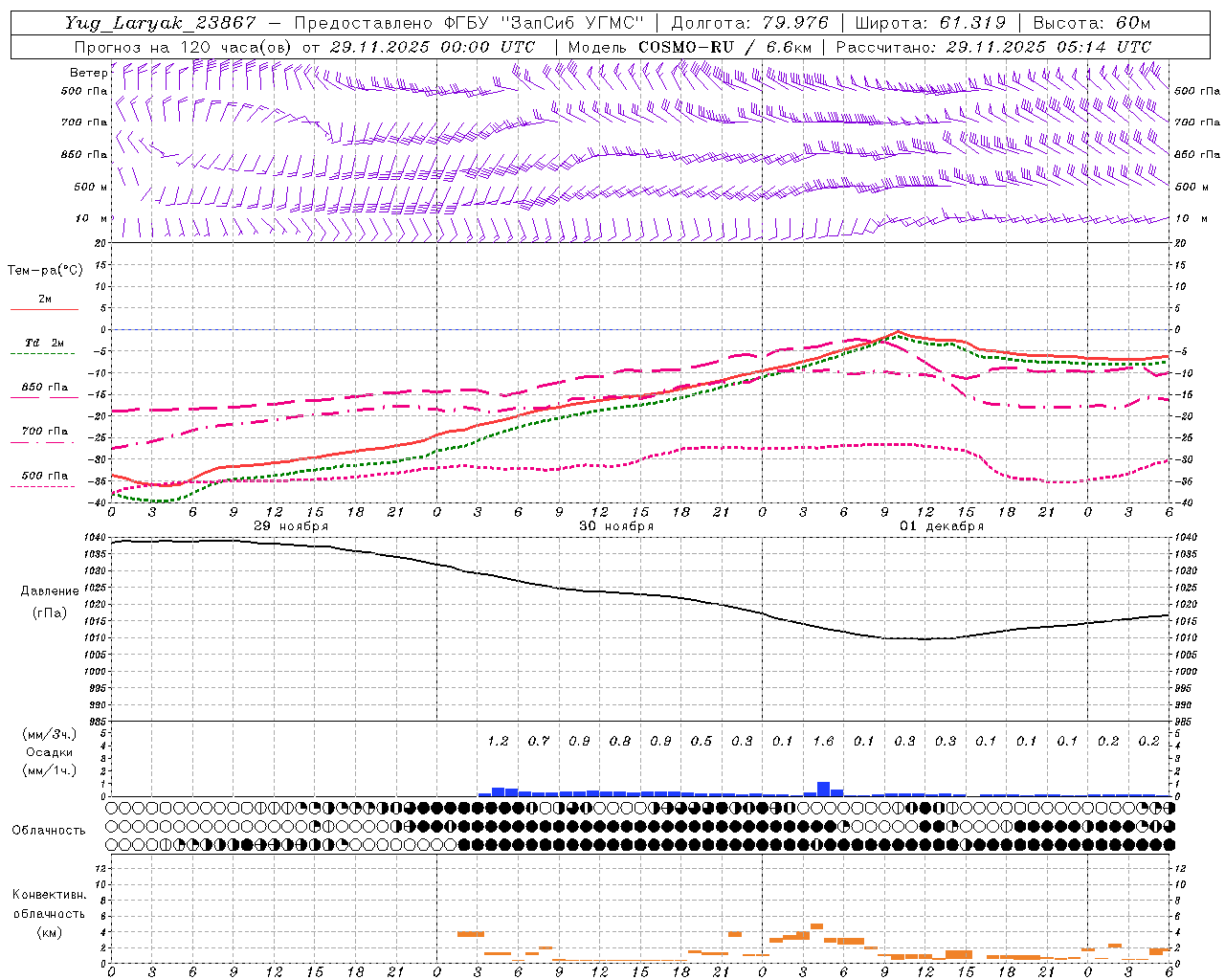The height and width of the screenshot is (980, 1225).
Task: Click the 'Высота: 60м' header text
Action: (x=1091, y=23)
